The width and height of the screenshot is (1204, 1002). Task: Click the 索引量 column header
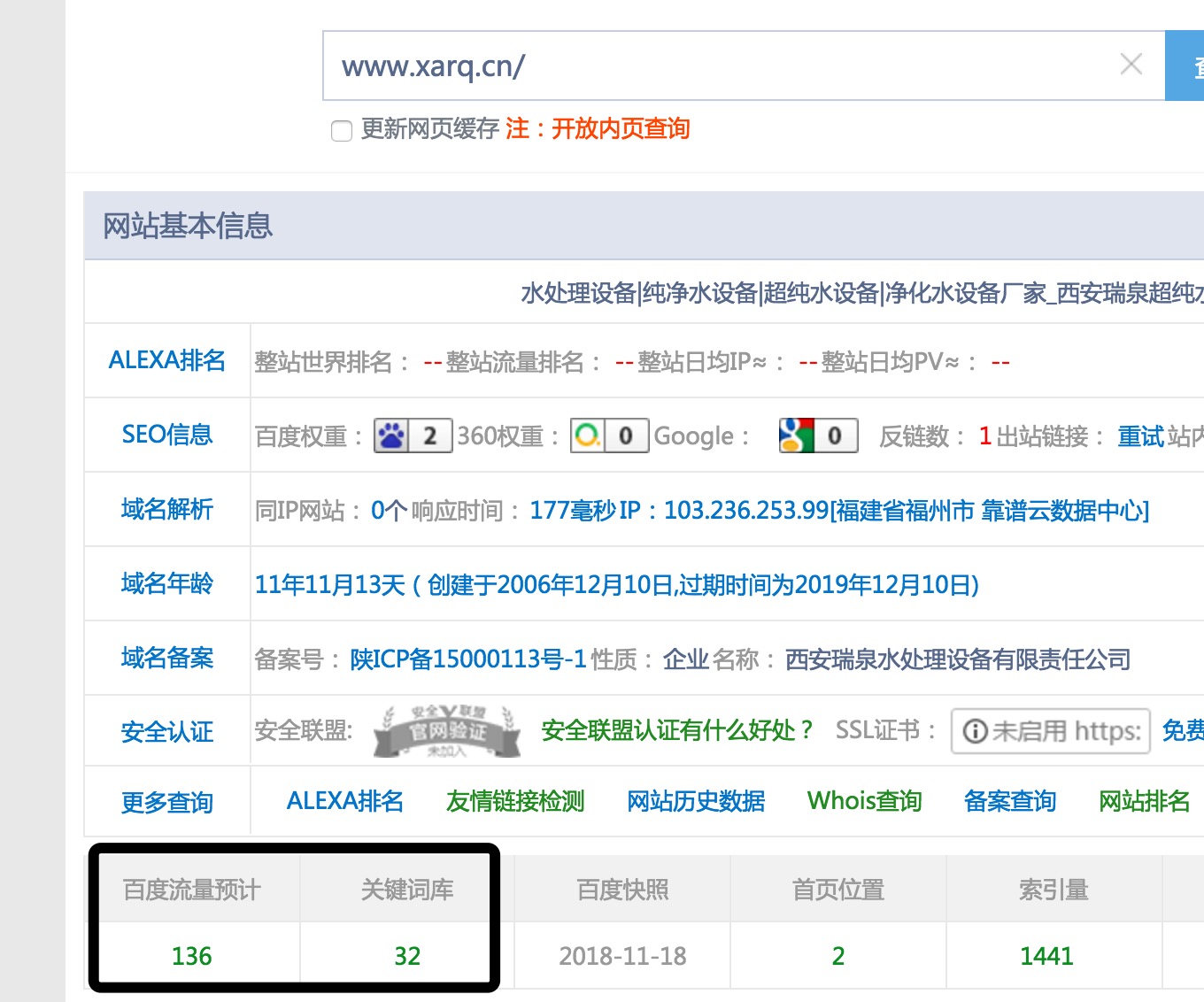click(1053, 890)
